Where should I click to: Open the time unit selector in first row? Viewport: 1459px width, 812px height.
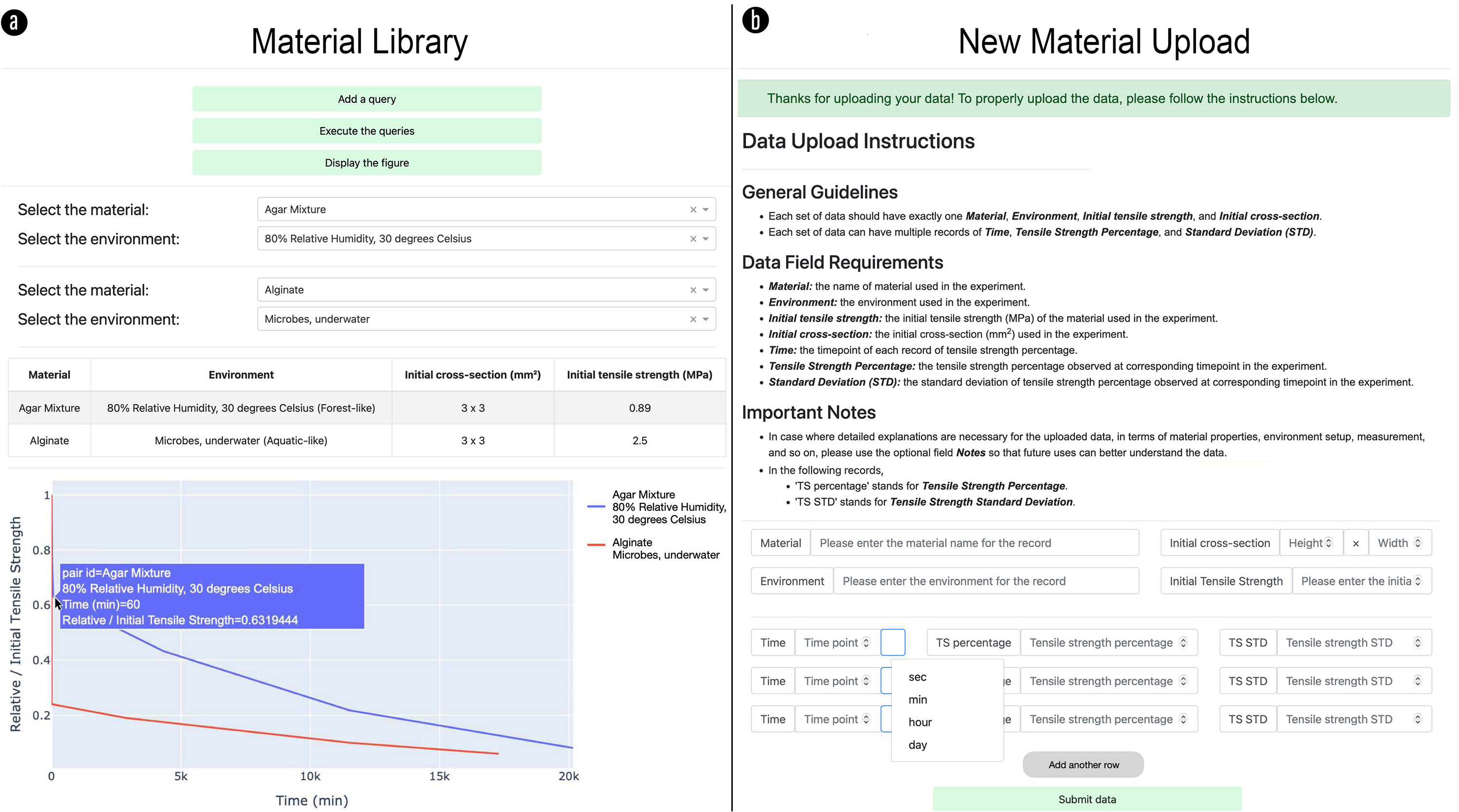(x=893, y=643)
